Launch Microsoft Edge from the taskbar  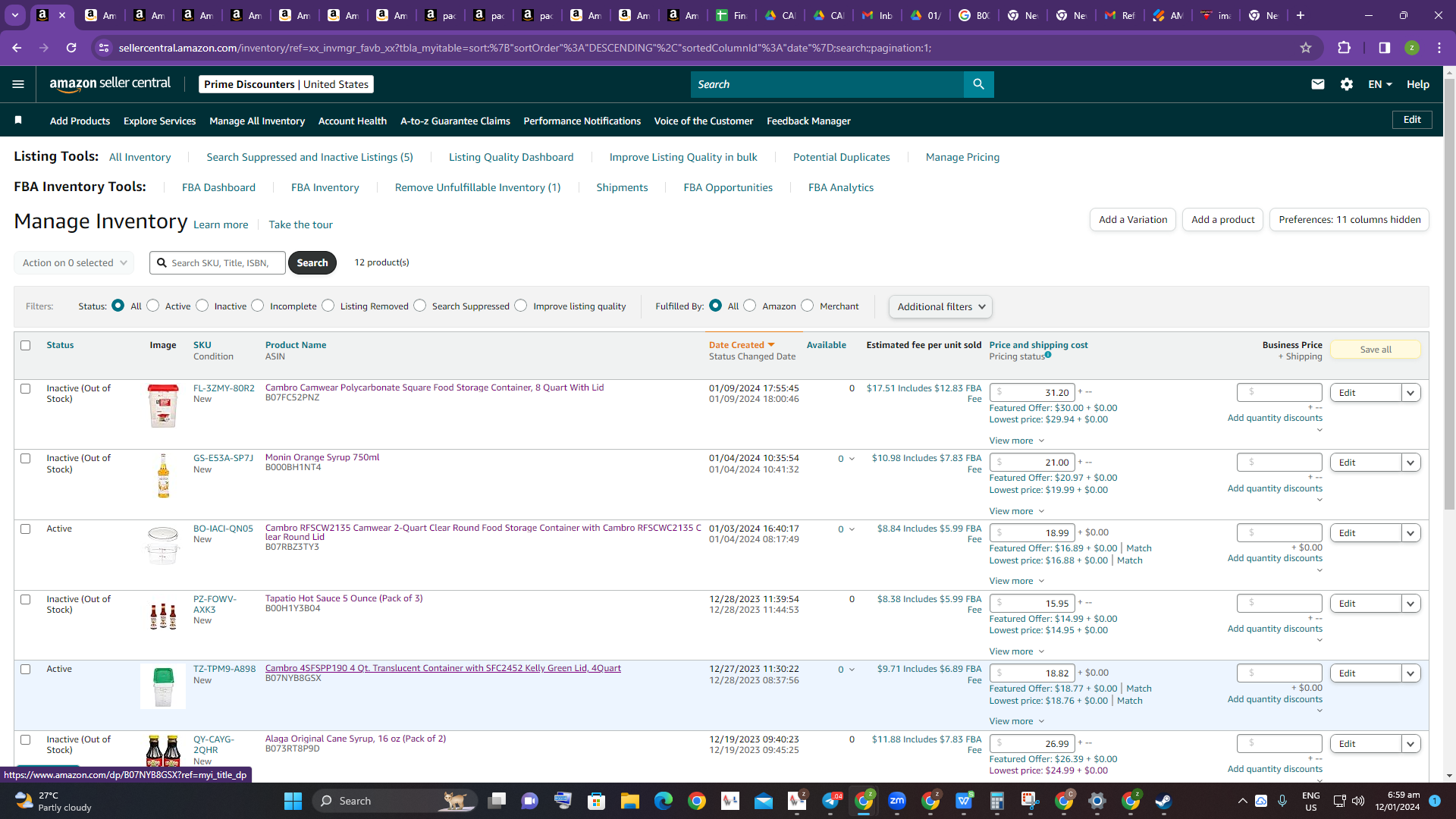point(664,801)
